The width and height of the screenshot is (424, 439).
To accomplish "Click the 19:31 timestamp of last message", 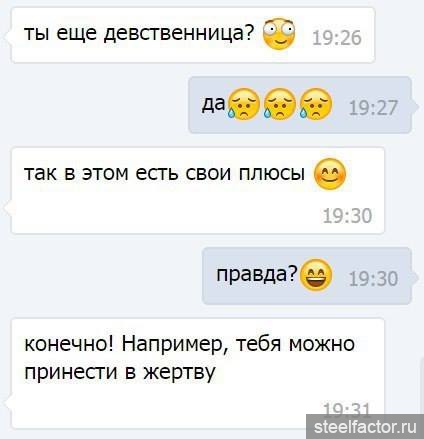I will pyautogui.click(x=347, y=409).
